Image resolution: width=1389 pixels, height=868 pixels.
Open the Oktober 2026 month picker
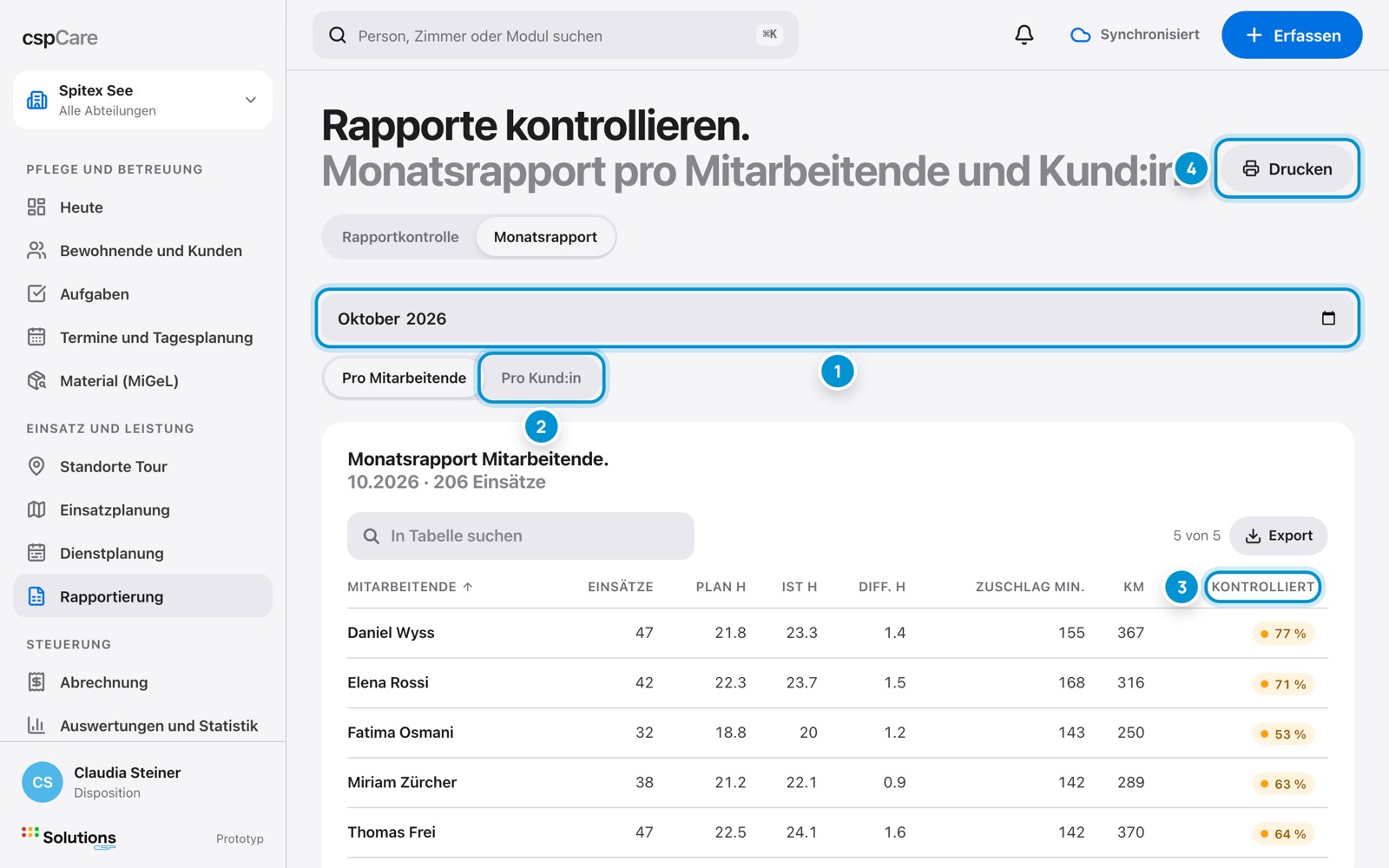pyautogui.click(x=837, y=319)
